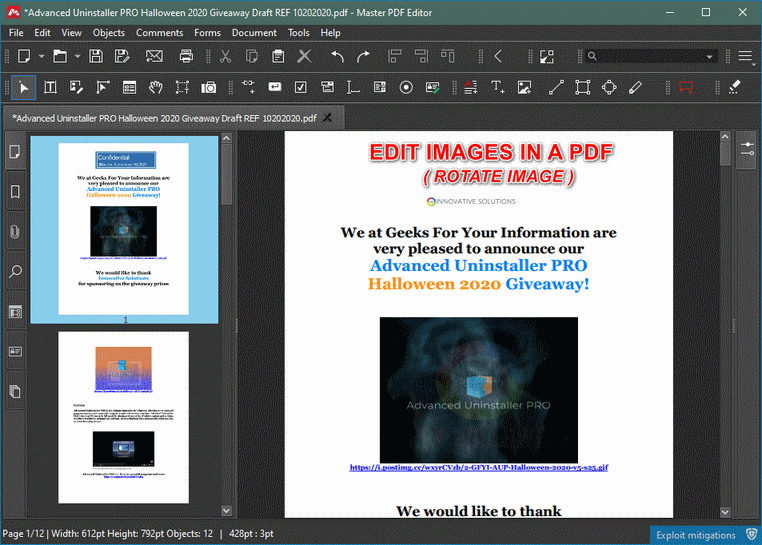This screenshot has width=762, height=545.
Task: Toggle the Object Inspector panel on right
Action: point(746,149)
